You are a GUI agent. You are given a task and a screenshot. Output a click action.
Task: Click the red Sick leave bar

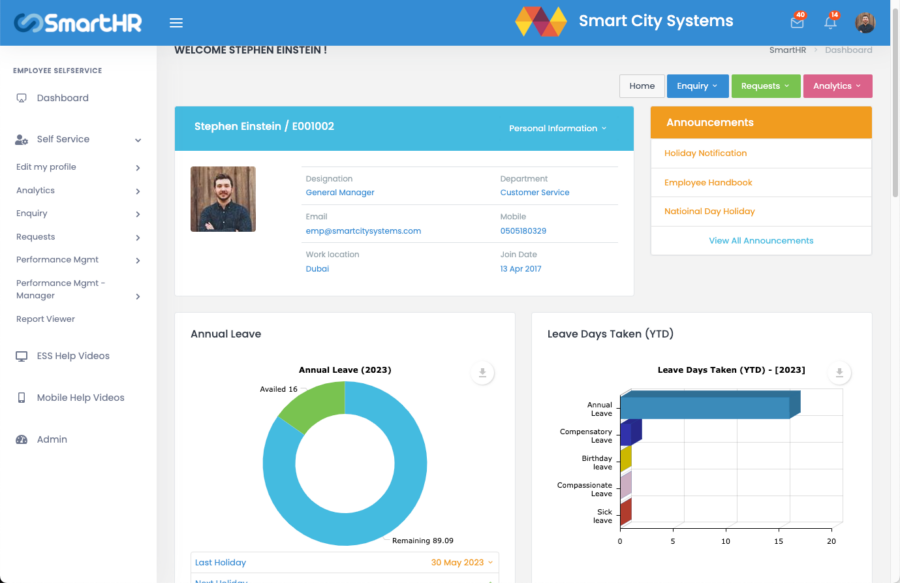point(626,512)
